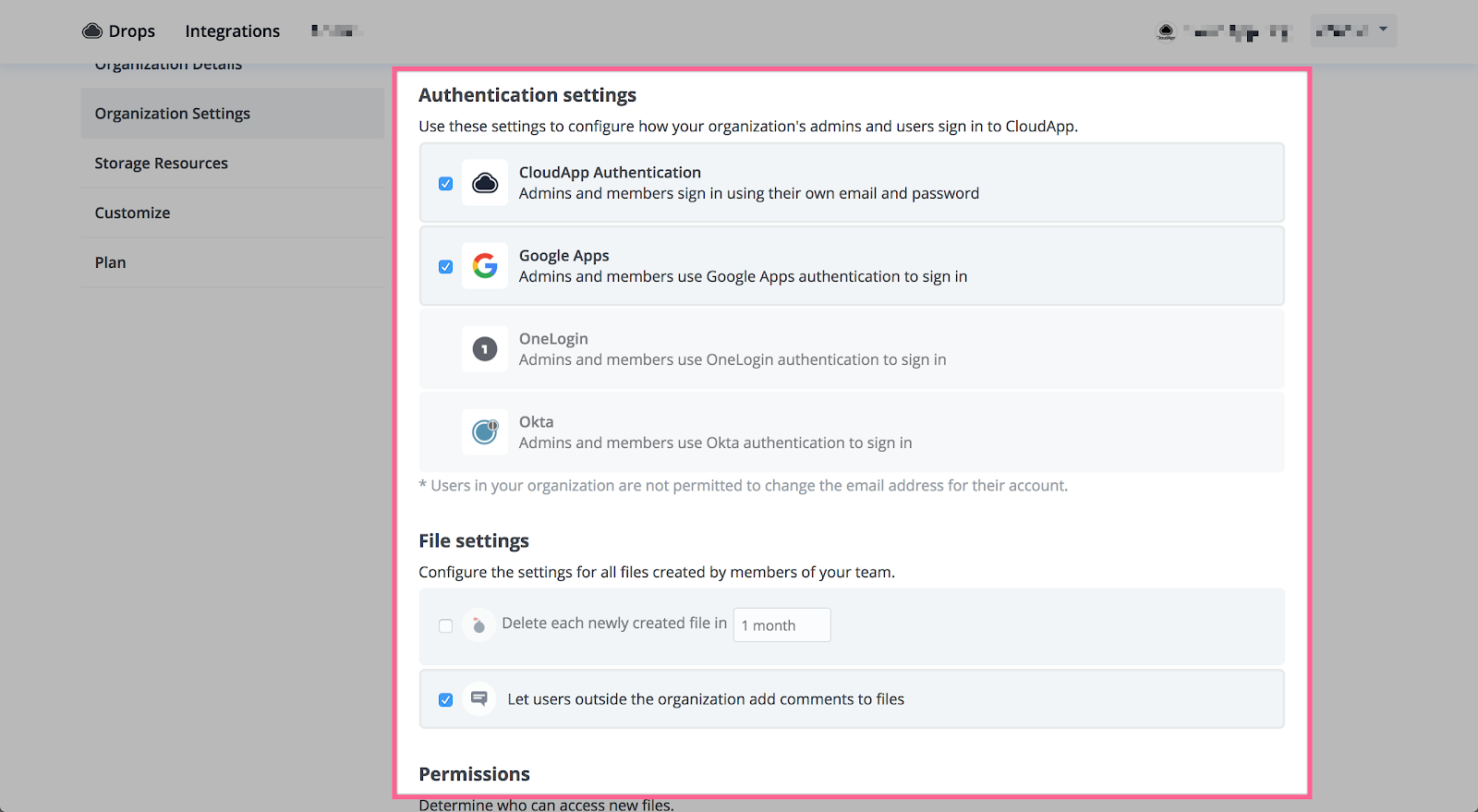Open the 1 month deletion period dropdown
This screenshot has height=812, width=1478.
781,625
